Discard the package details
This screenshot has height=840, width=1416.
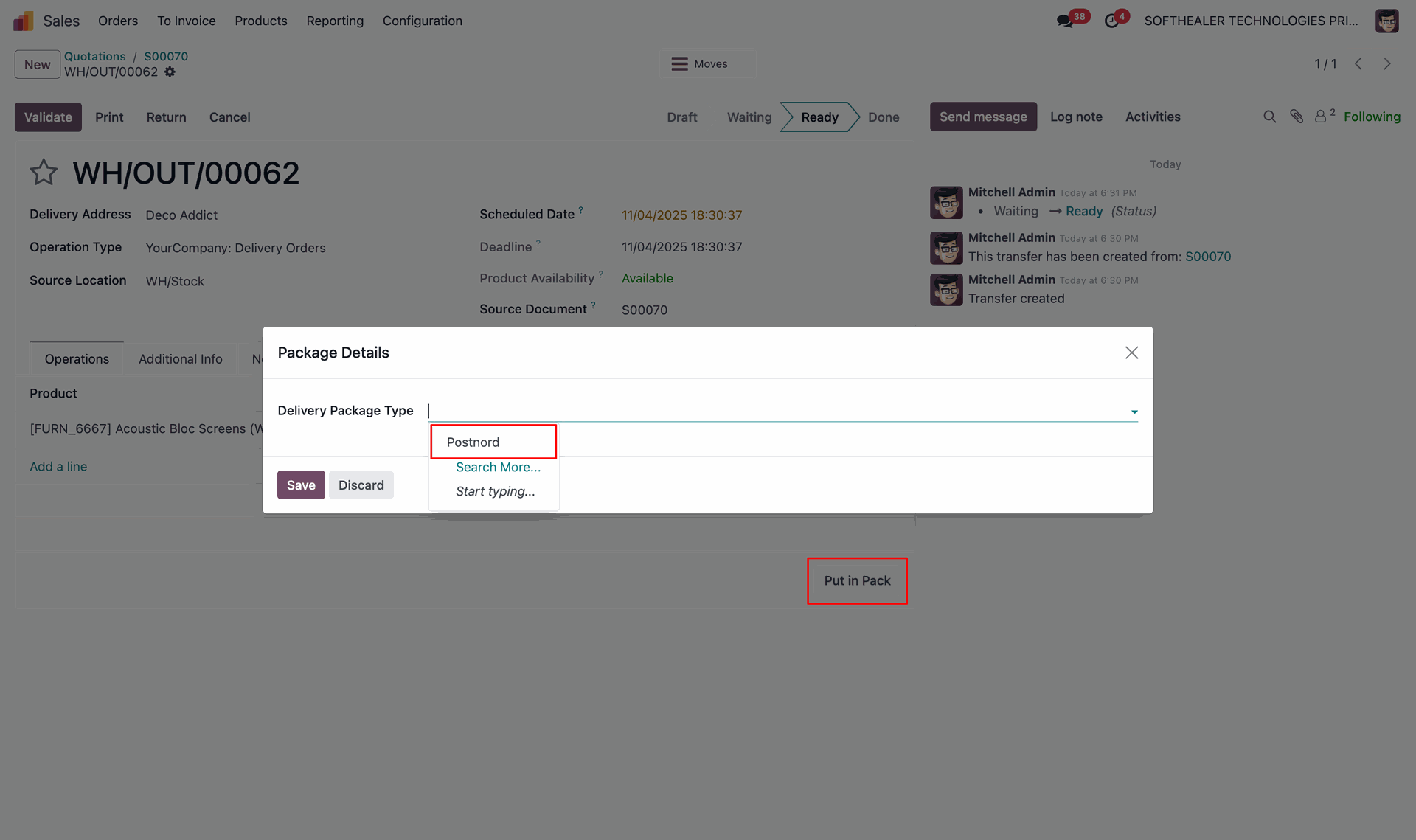point(361,485)
